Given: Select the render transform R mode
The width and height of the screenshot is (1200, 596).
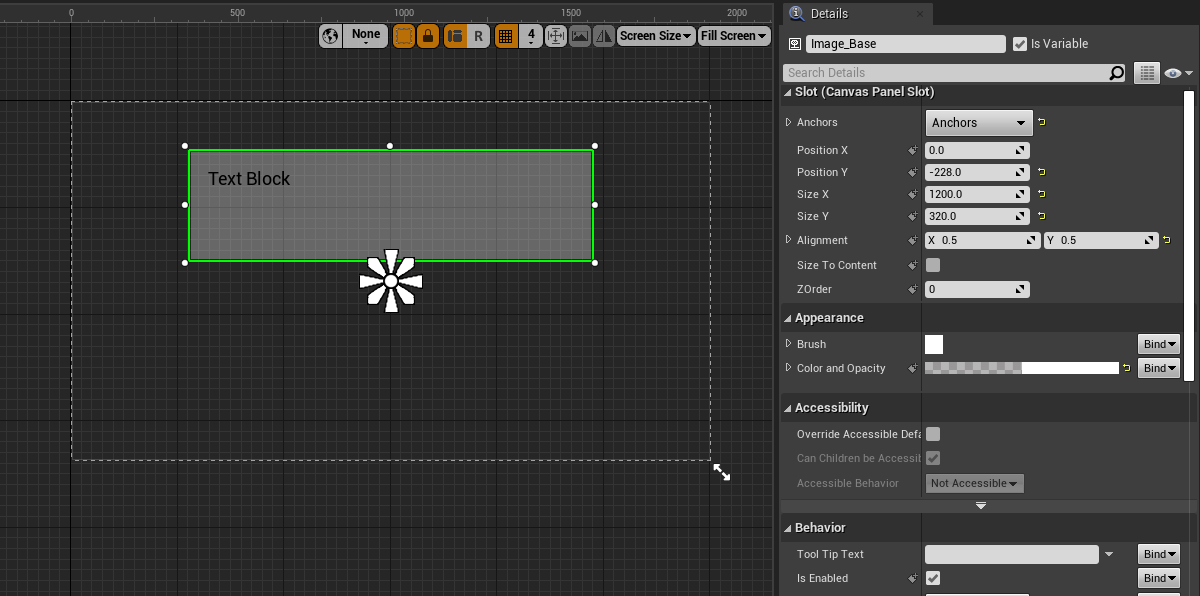Looking at the screenshot, I should coord(478,36).
